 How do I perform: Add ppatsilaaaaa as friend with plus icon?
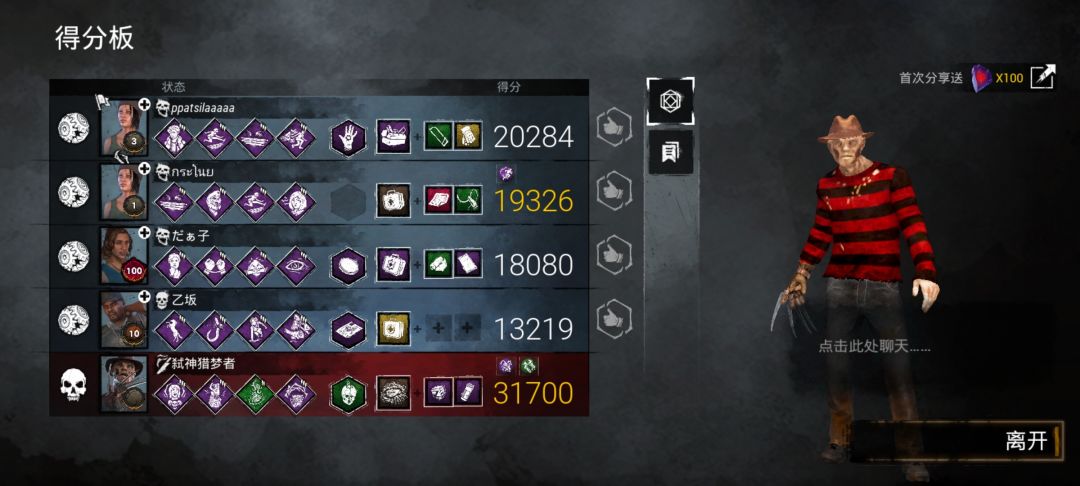click(144, 105)
